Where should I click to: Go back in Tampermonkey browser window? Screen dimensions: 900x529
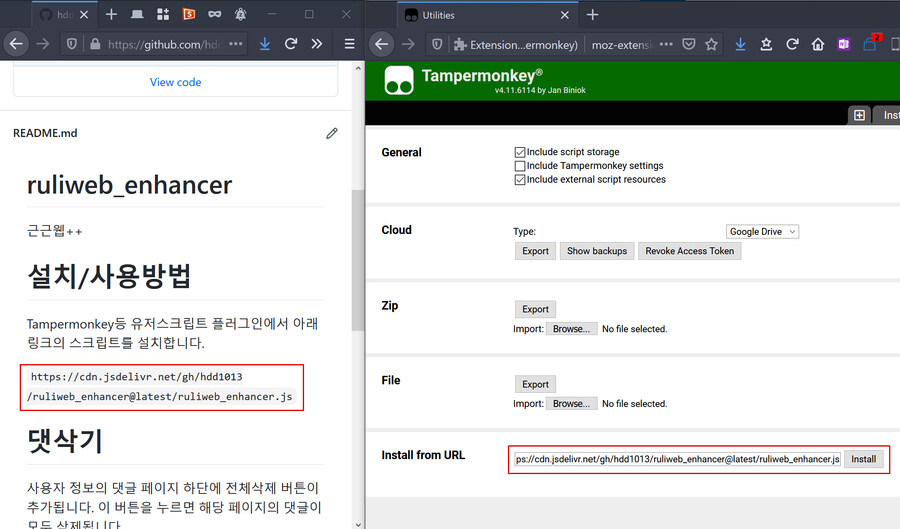382,44
